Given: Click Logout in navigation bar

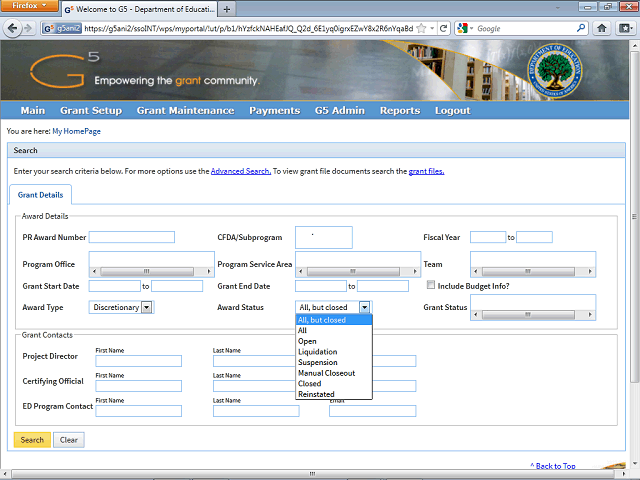Looking at the screenshot, I should click(x=453, y=111).
